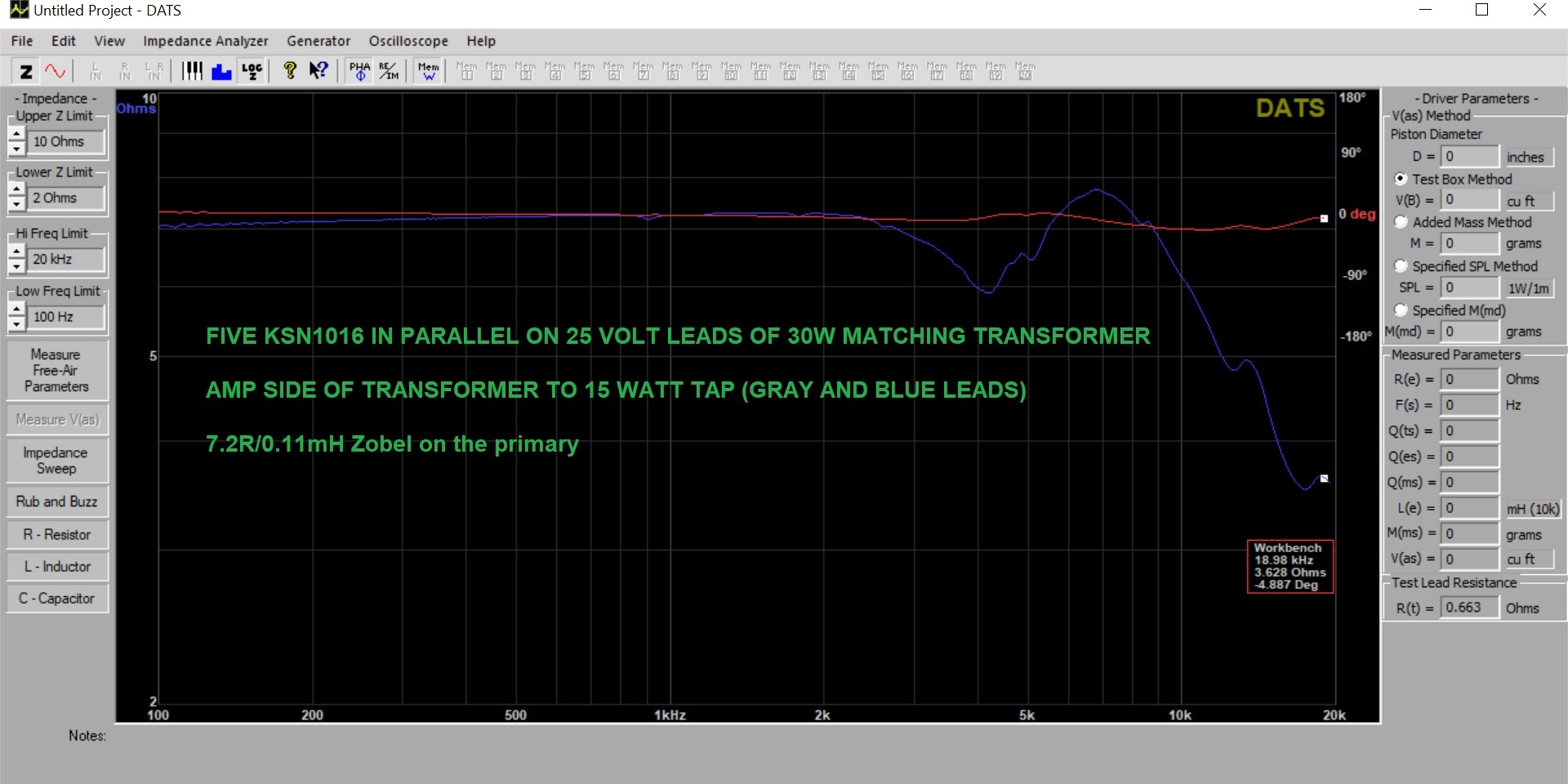Image resolution: width=1568 pixels, height=784 pixels.
Task: Select memory slot Mem 20 icon
Action: click(1025, 71)
